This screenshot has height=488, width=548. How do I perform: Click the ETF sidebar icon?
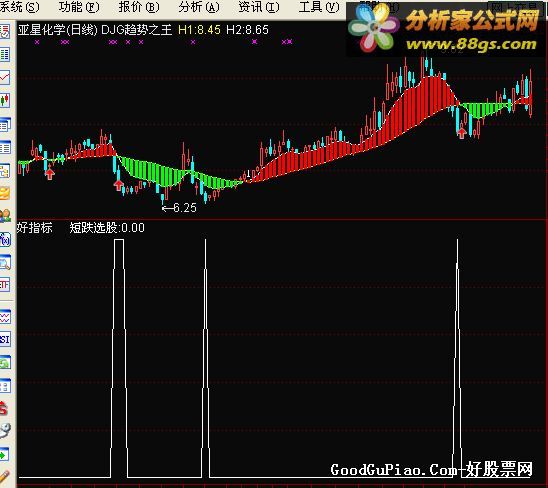(5, 285)
